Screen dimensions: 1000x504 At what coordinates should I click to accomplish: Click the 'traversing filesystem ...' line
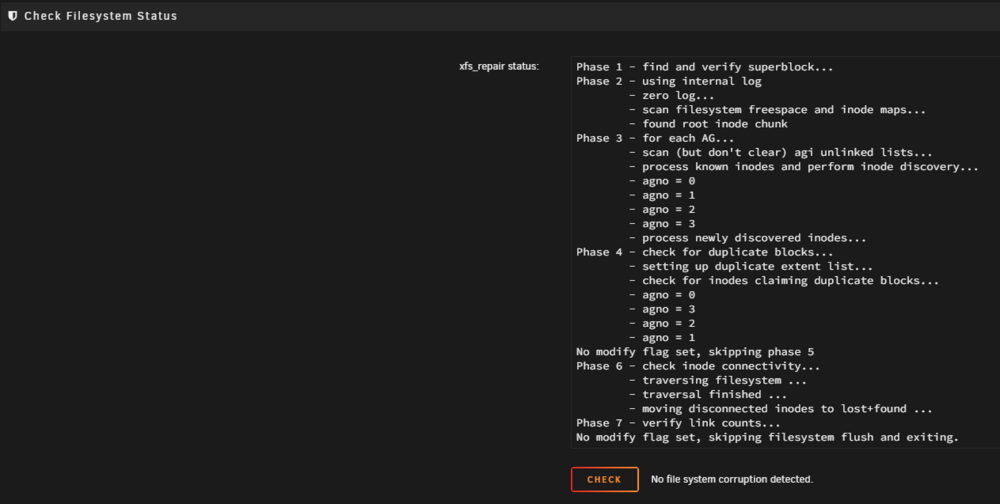point(717,380)
